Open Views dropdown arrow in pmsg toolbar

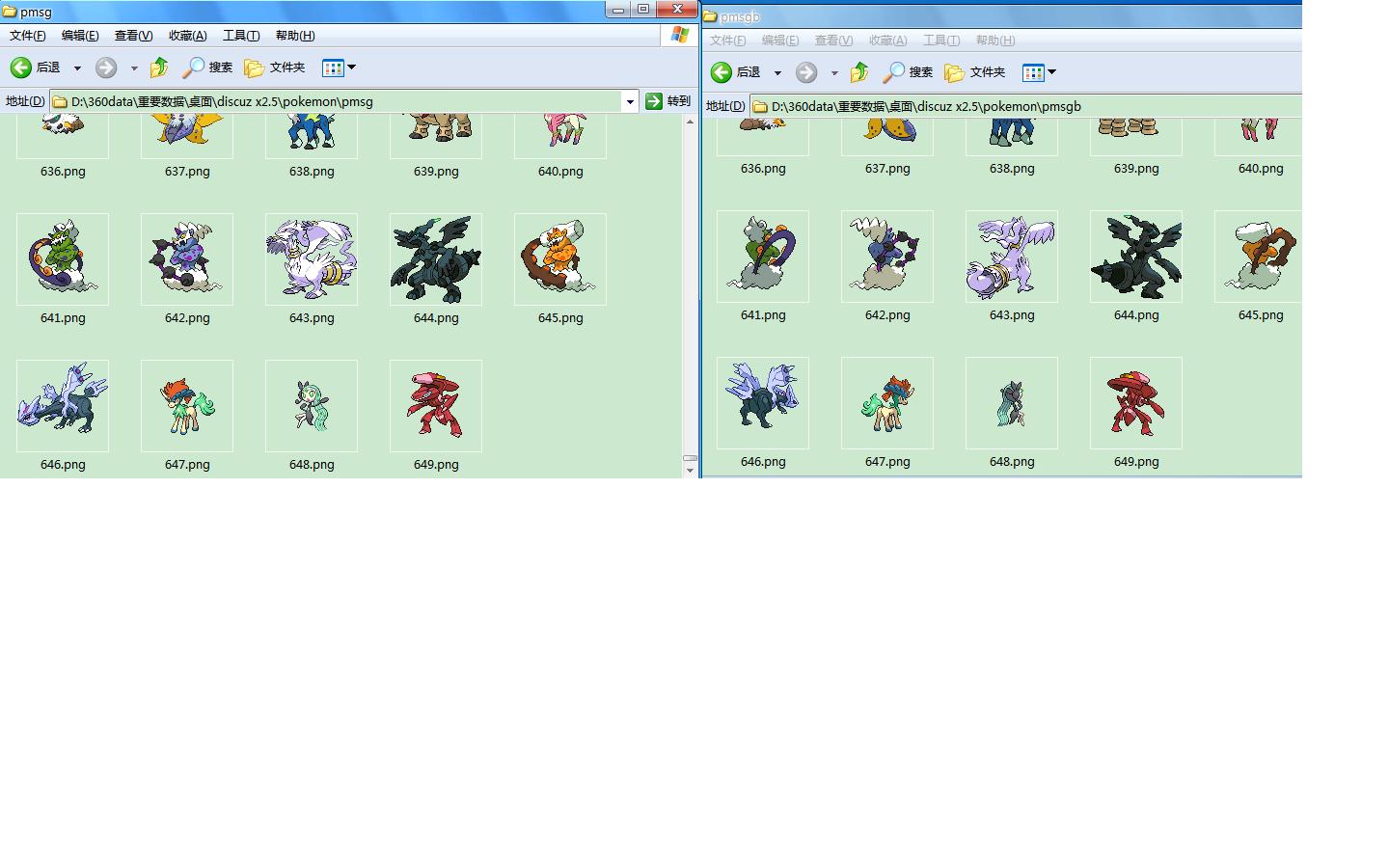coord(352,68)
